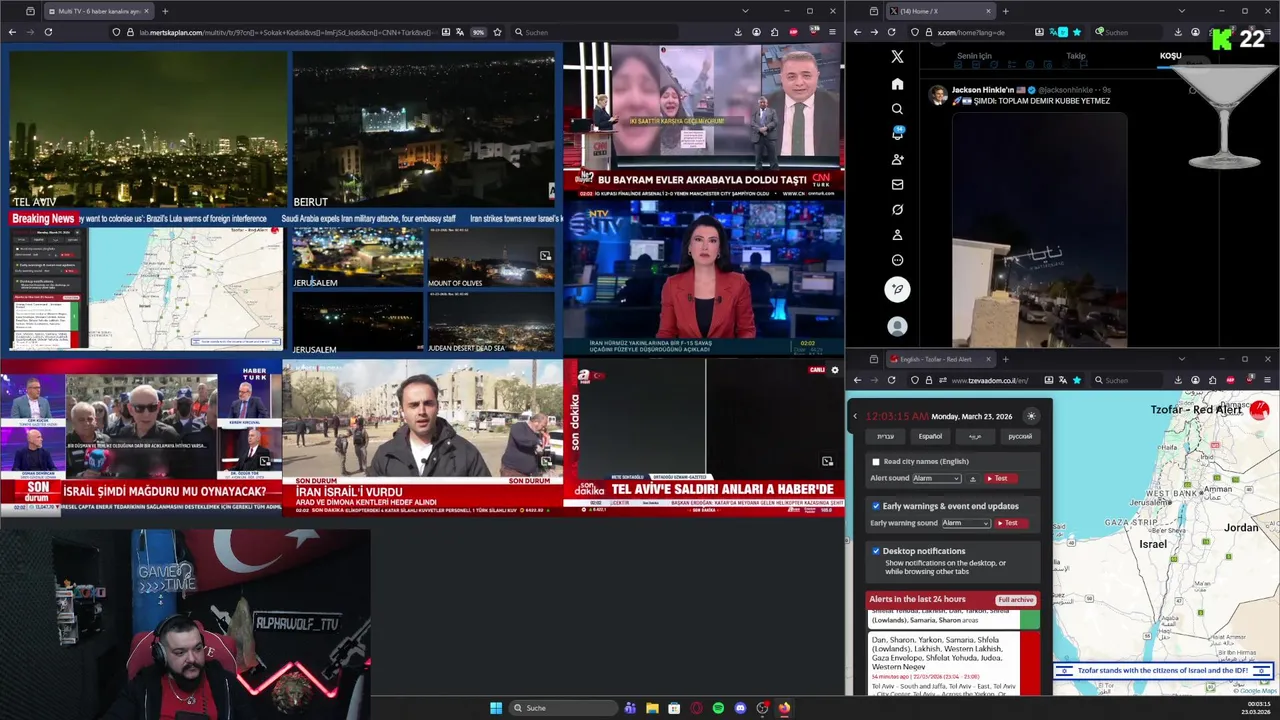
Task: Upload custom alert sound icon in Tzofar
Action: pos(973,479)
